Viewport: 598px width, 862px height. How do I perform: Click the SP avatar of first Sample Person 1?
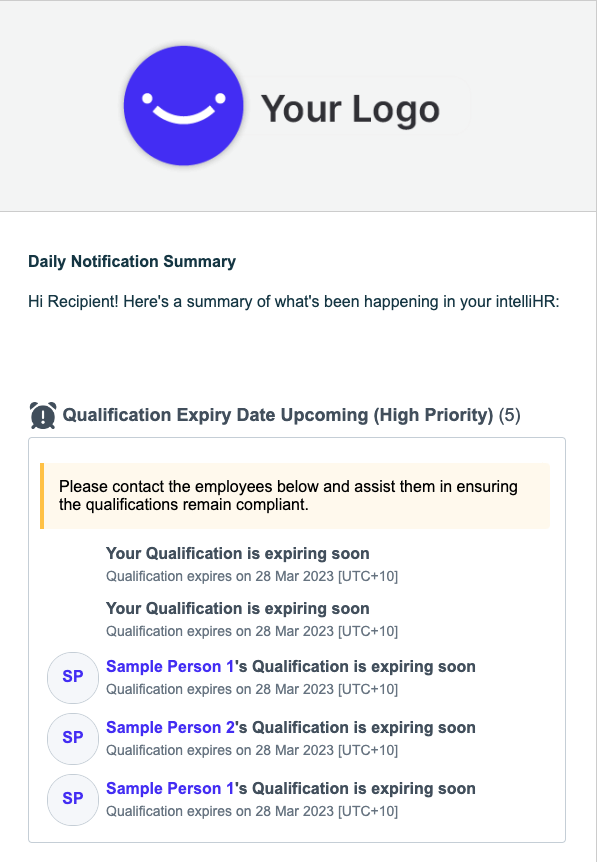[x=73, y=677]
